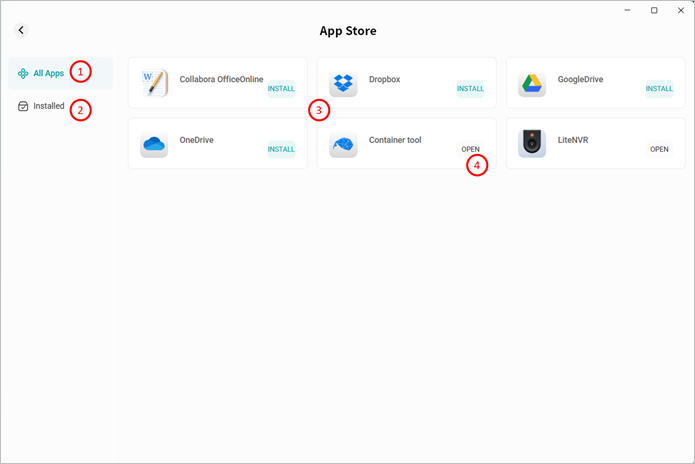Select the Dropbox app name
The height and width of the screenshot is (464, 695).
(384, 79)
